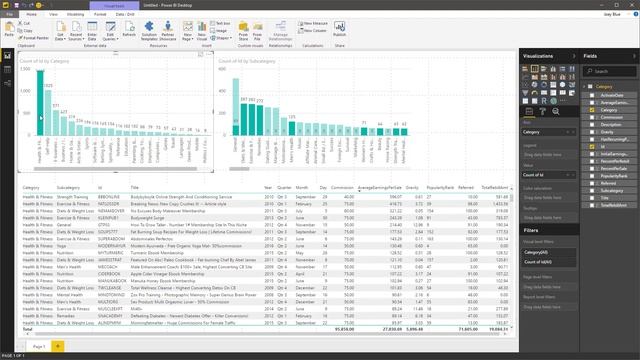Click horizontal scrollbar under Category chart
Viewport: 640px width, 360px height.
click(116, 169)
